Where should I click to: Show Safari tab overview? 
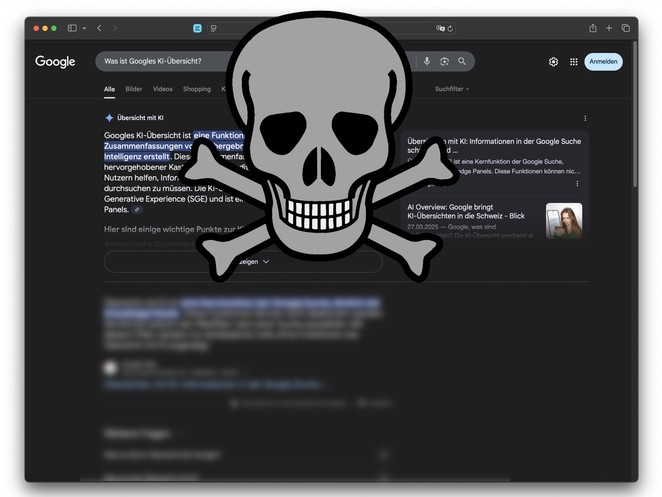(626, 28)
